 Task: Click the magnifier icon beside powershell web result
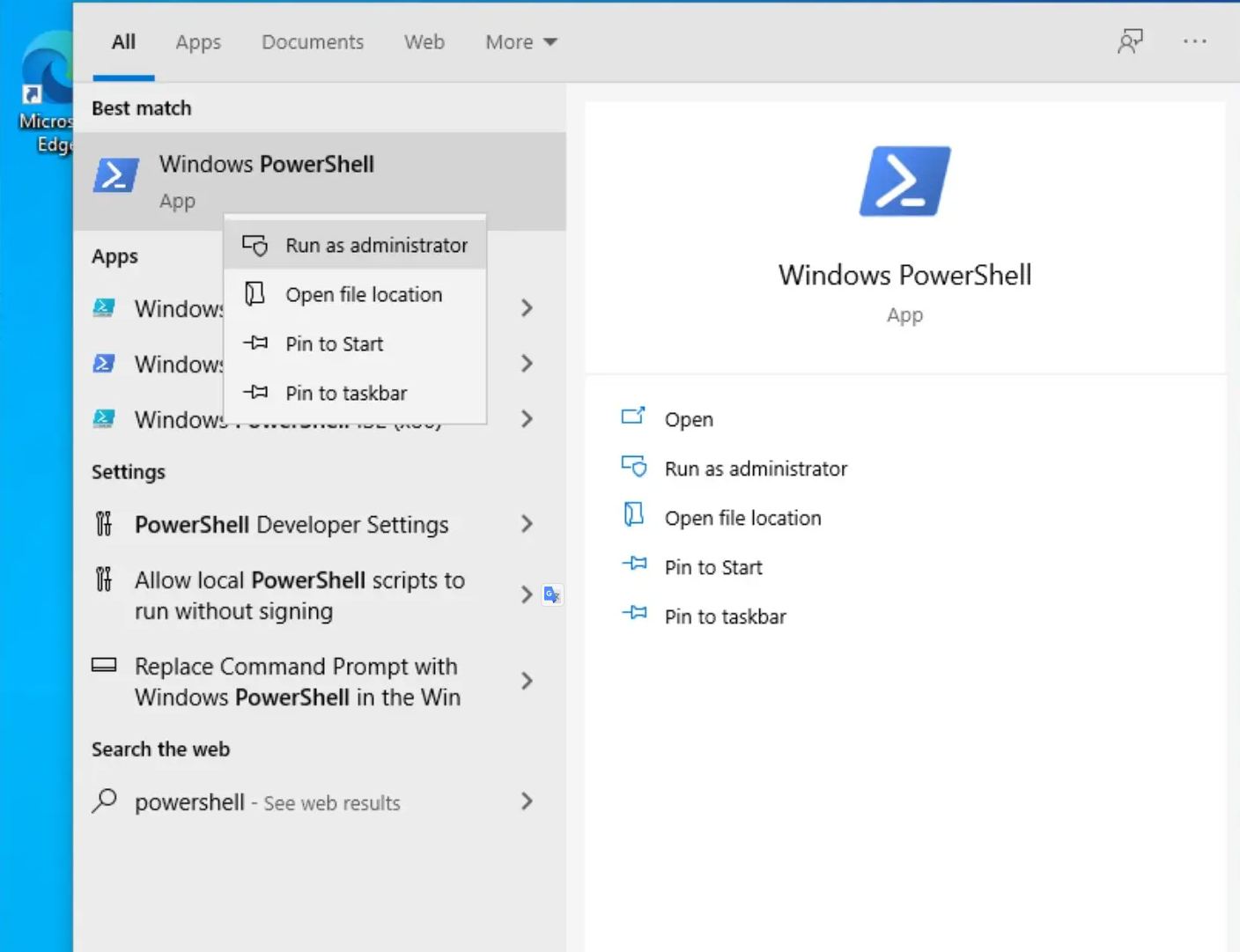coord(104,801)
